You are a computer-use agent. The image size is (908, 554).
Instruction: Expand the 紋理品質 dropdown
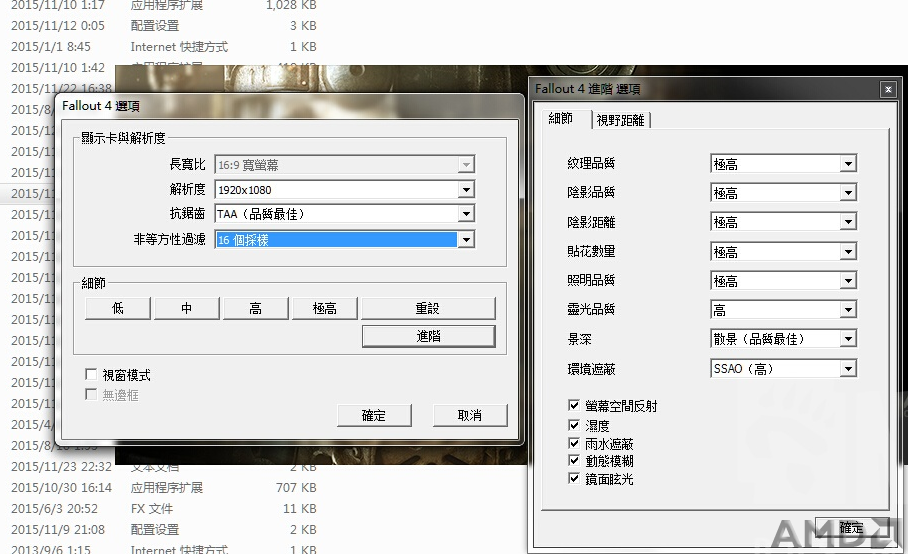[x=848, y=164]
